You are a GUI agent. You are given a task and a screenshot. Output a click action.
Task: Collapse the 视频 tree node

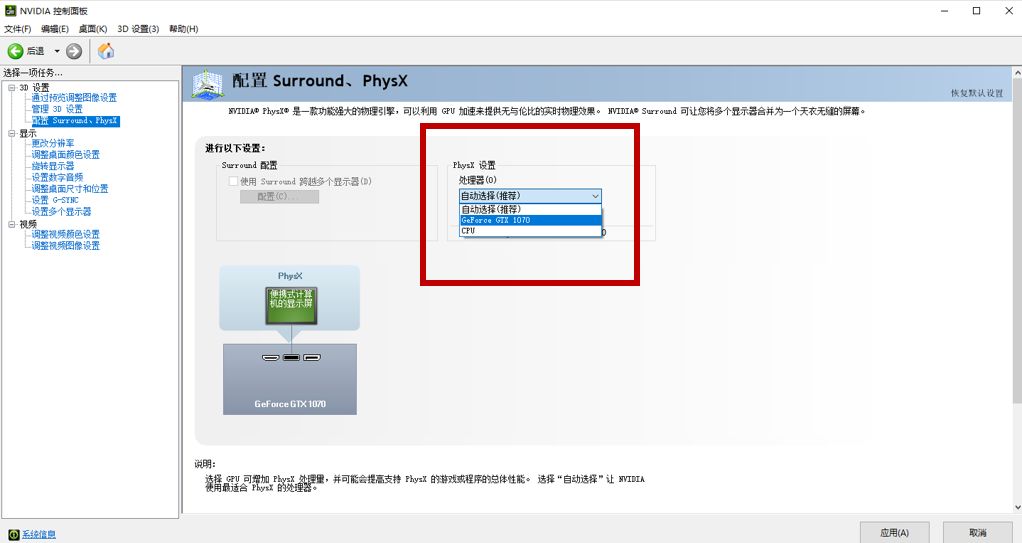[x=12, y=224]
